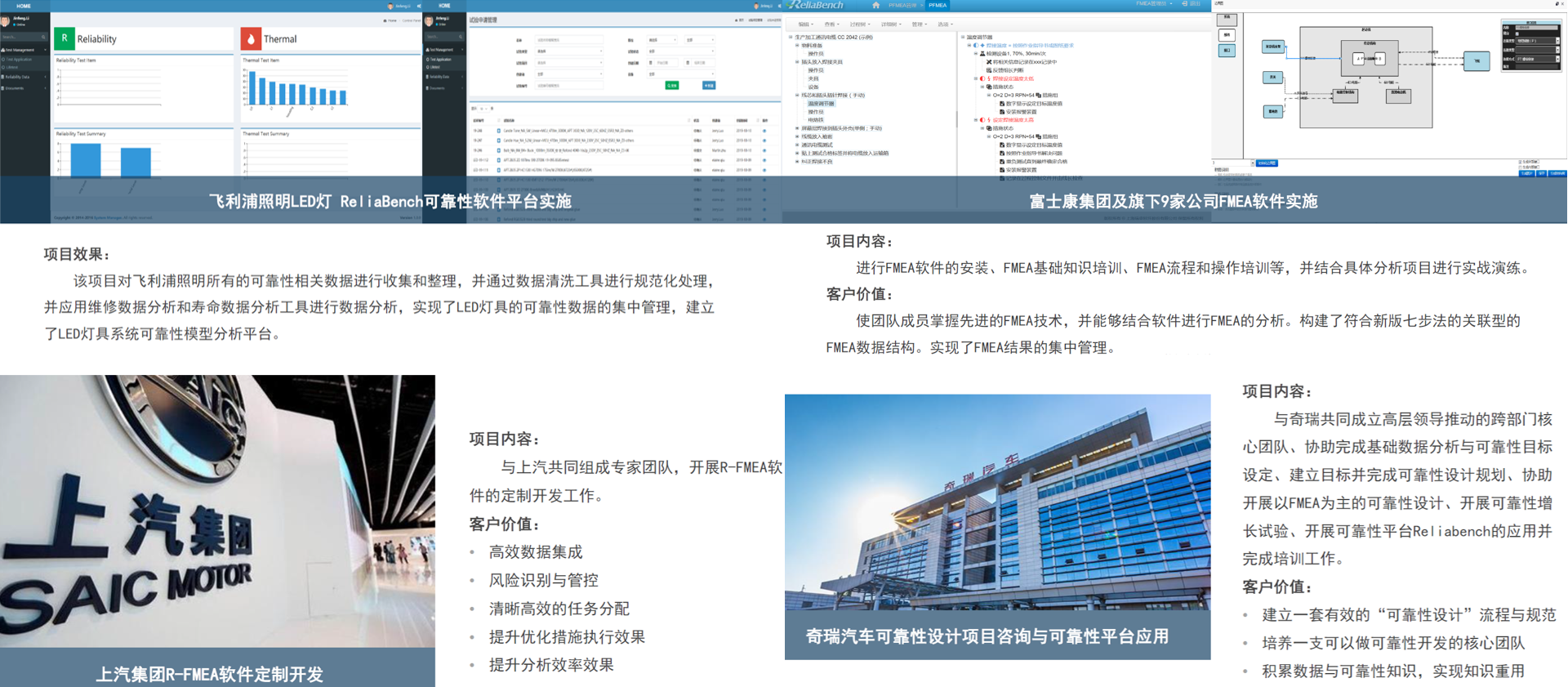This screenshot has width=1568, height=687.
Task: Open the 详细树 menu
Action: click(891, 25)
